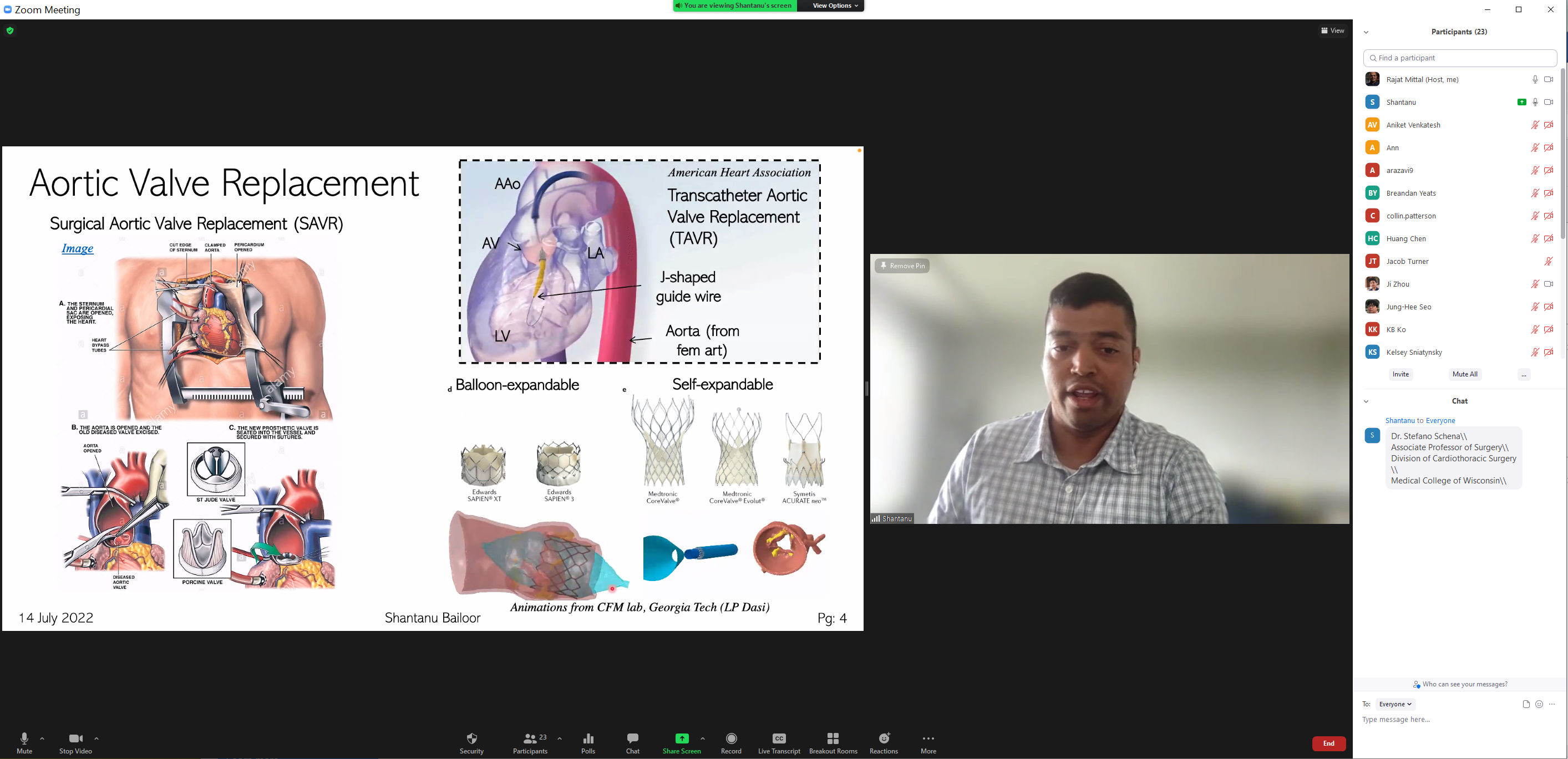Viewport: 1568px width, 759px height.
Task: Open audio options arrow beside Mute
Action: point(42,738)
